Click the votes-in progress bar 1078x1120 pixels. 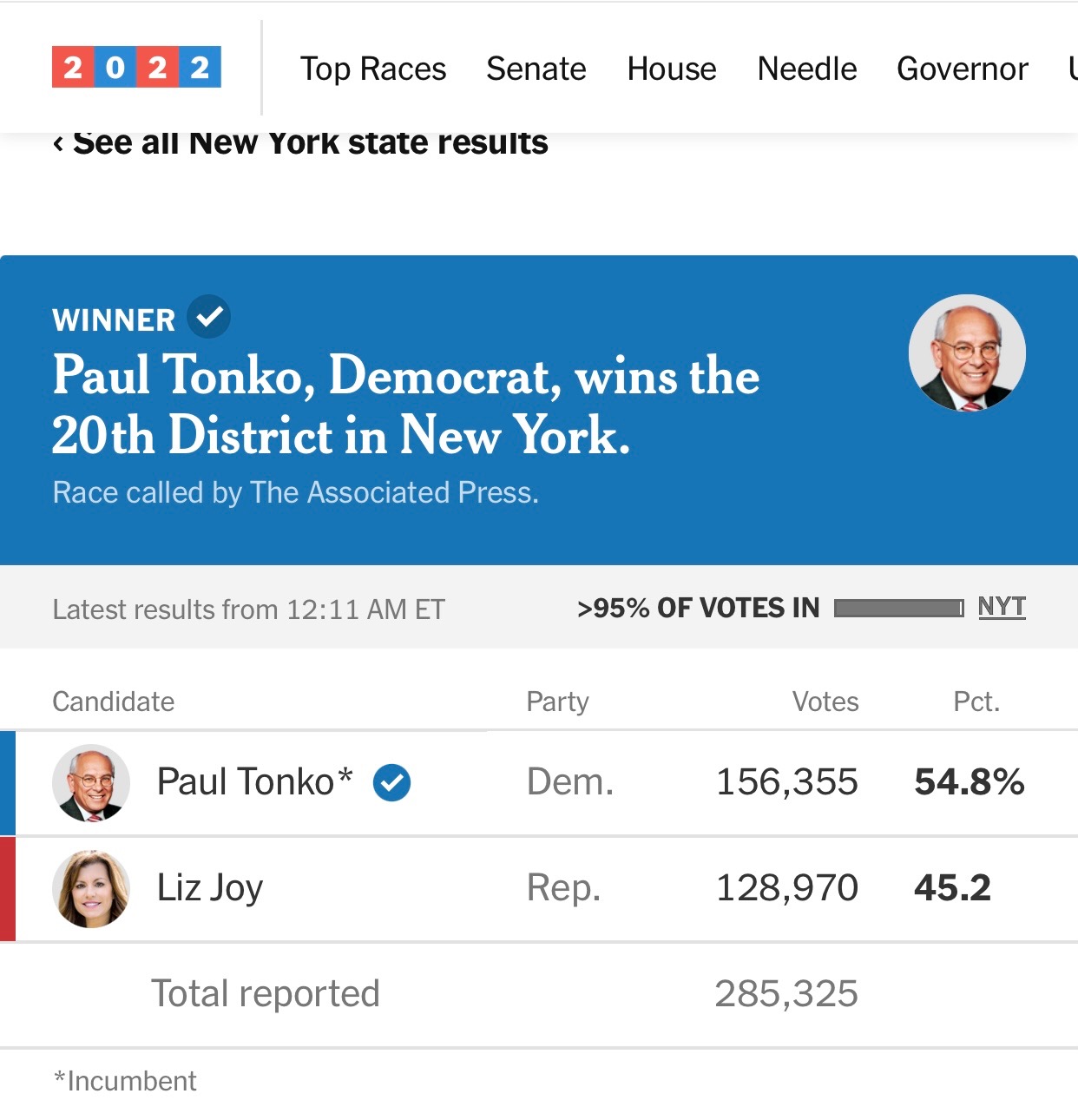pos(898,609)
